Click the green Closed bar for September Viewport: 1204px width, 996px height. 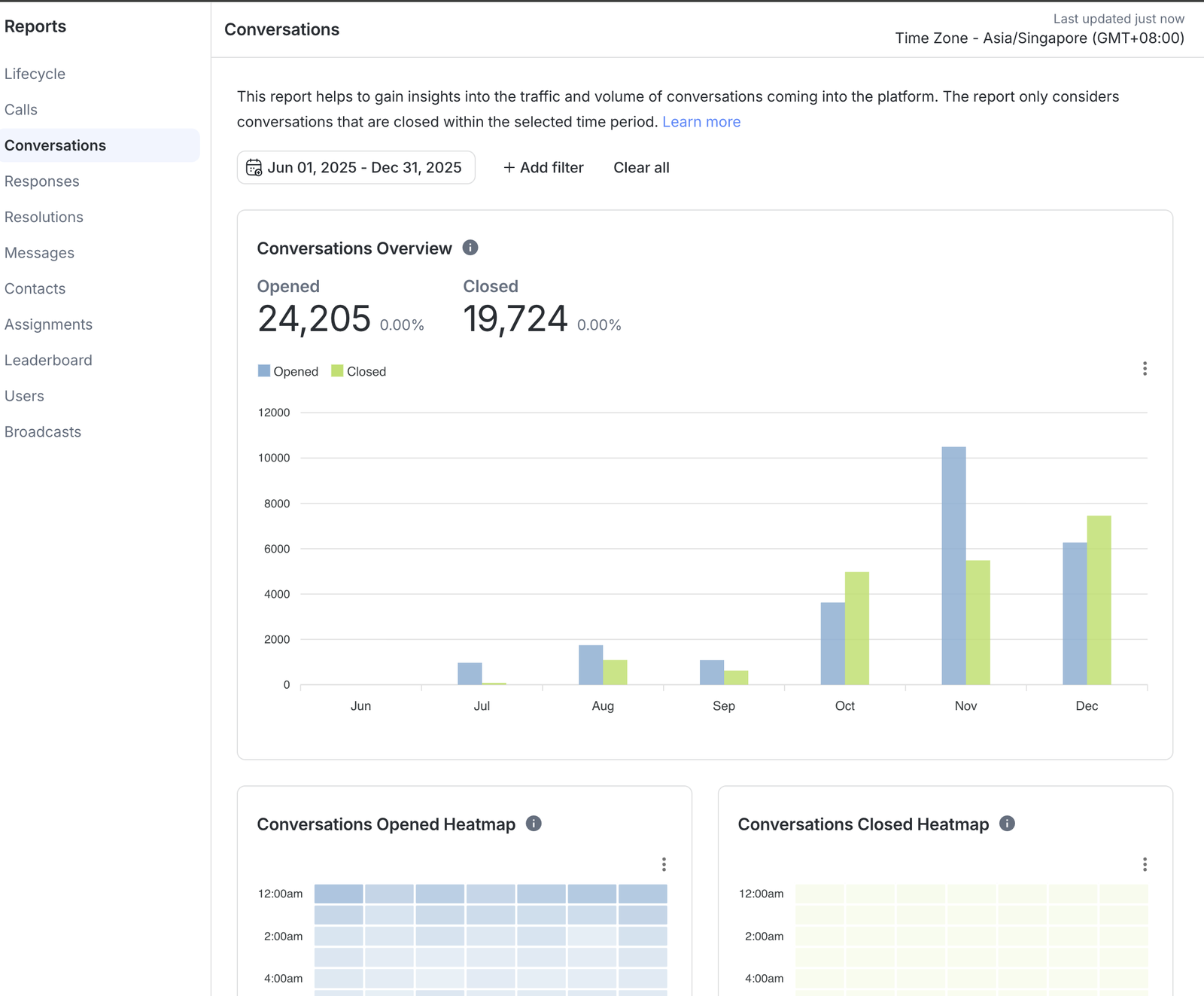pyautogui.click(x=736, y=678)
